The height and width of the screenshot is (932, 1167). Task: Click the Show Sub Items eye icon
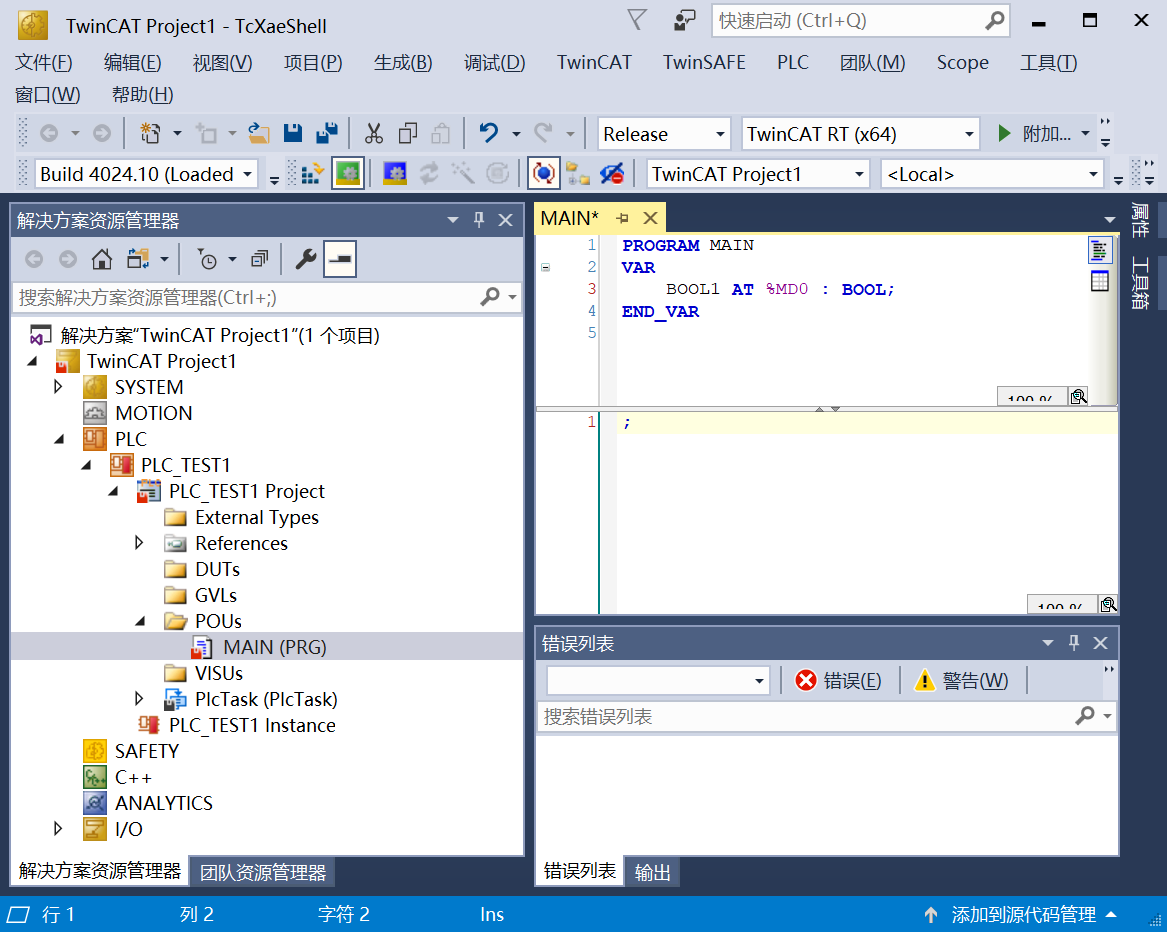[x=612, y=174]
